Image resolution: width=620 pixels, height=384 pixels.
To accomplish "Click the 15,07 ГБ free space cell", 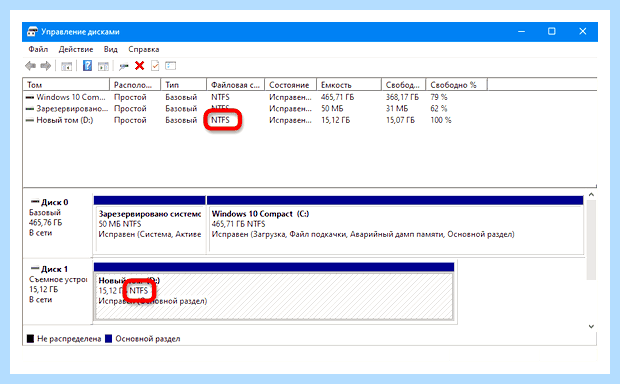I will pos(400,120).
